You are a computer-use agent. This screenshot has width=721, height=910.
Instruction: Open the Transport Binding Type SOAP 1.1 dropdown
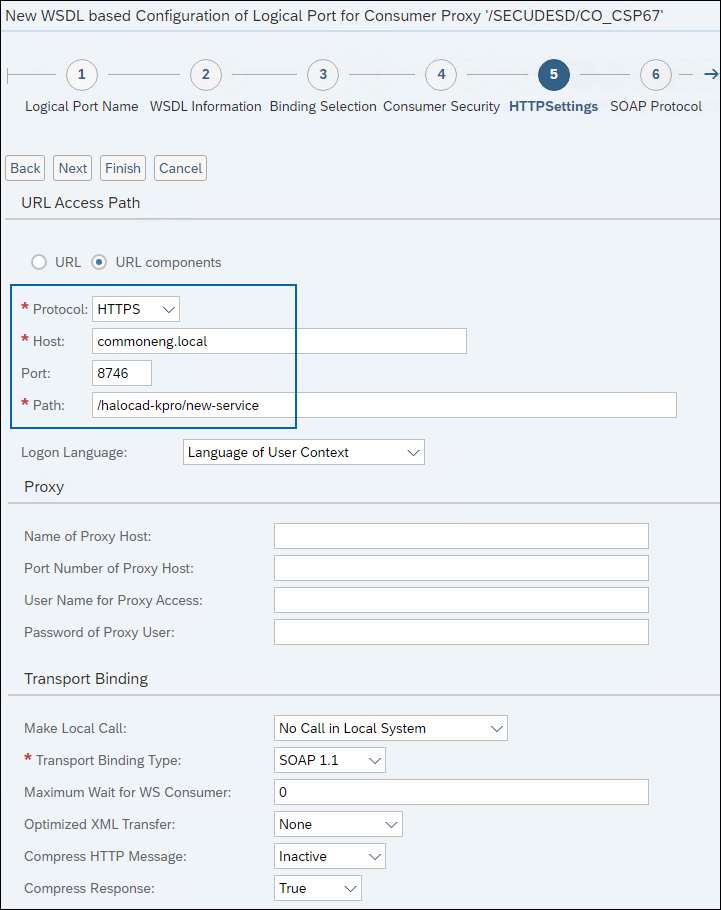(330, 760)
